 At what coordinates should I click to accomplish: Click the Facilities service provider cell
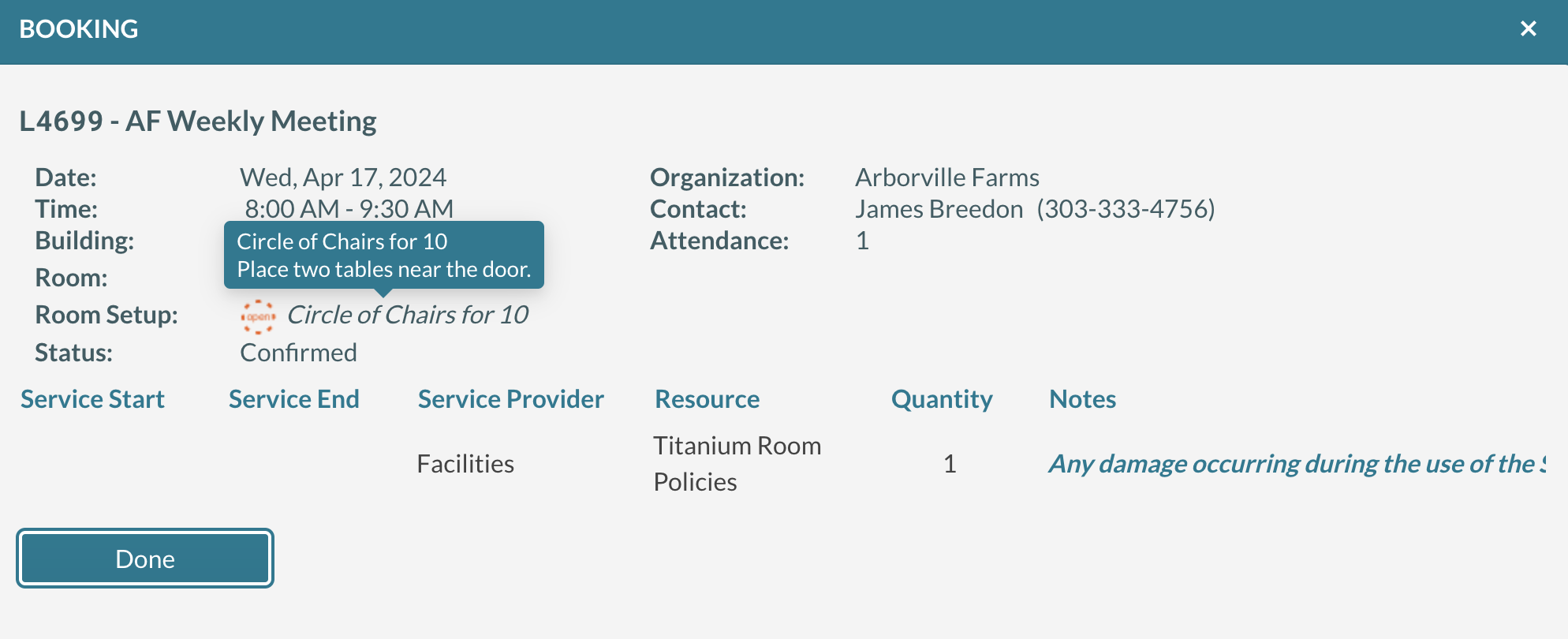[465, 464]
